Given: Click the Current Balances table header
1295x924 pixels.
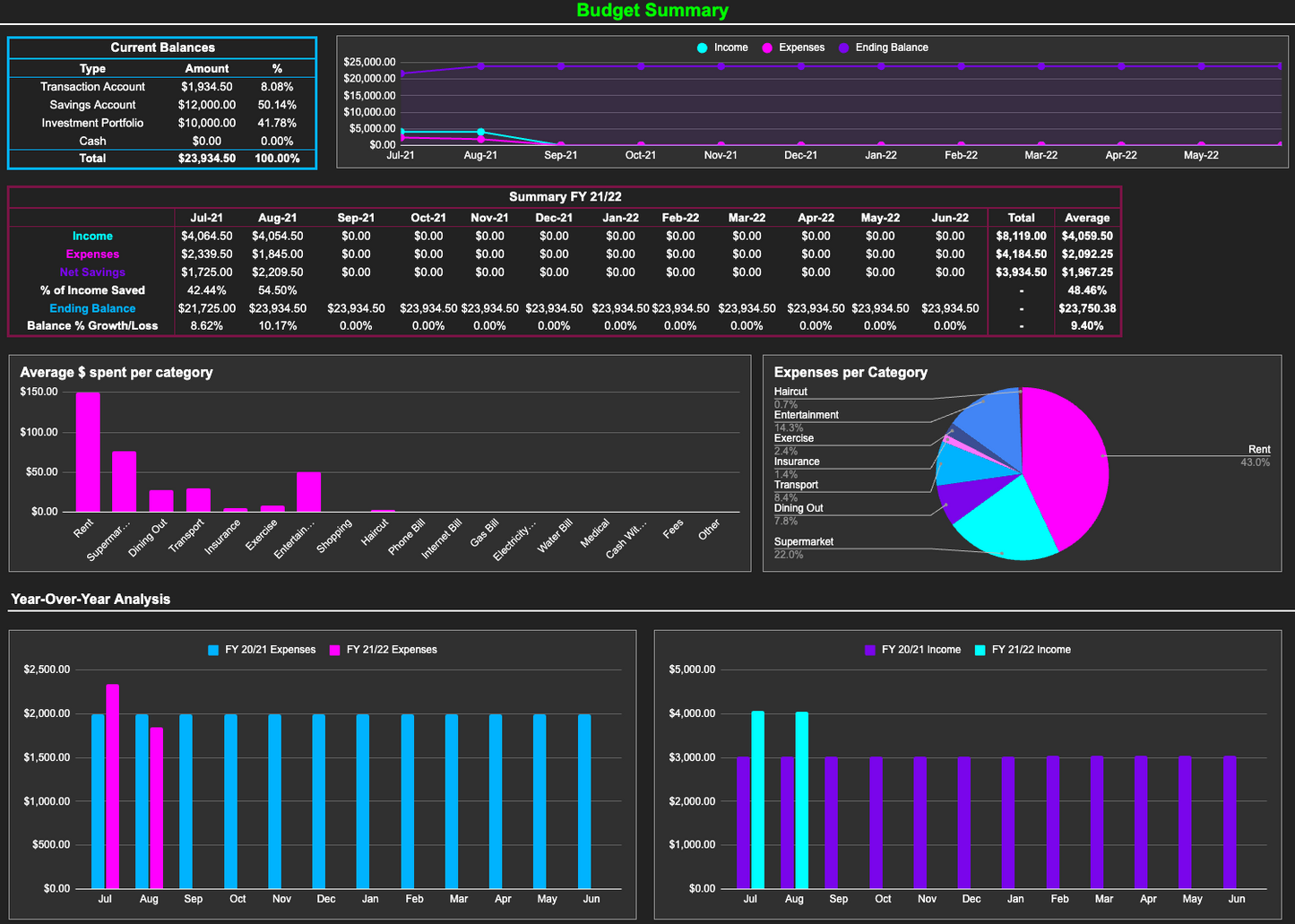Looking at the screenshot, I should (161, 47).
